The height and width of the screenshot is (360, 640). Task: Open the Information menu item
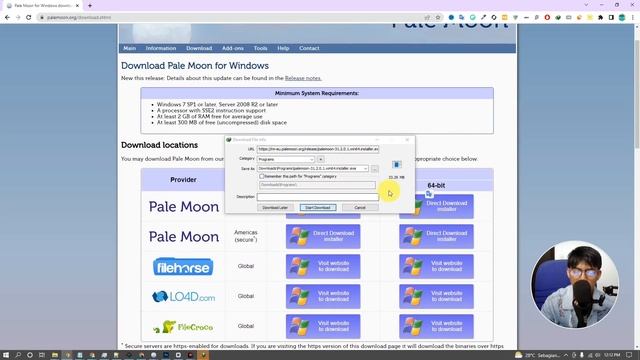coord(161,48)
